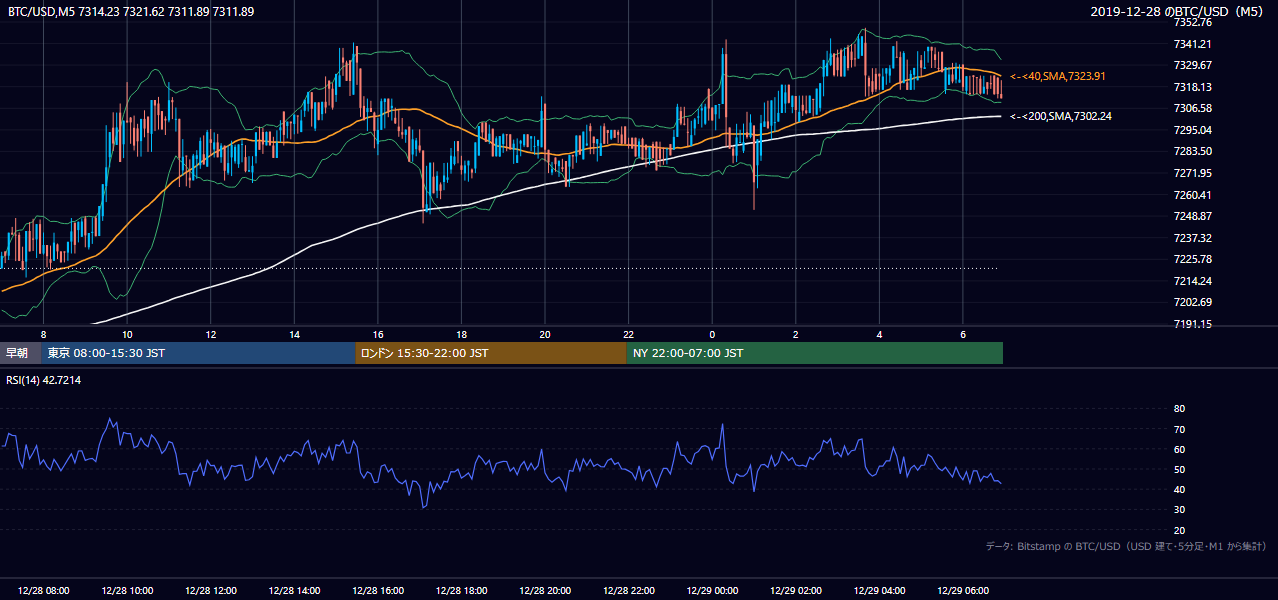Click the Bitstamp data source caption
This screenshot has height=600, width=1278.
coord(1126,547)
